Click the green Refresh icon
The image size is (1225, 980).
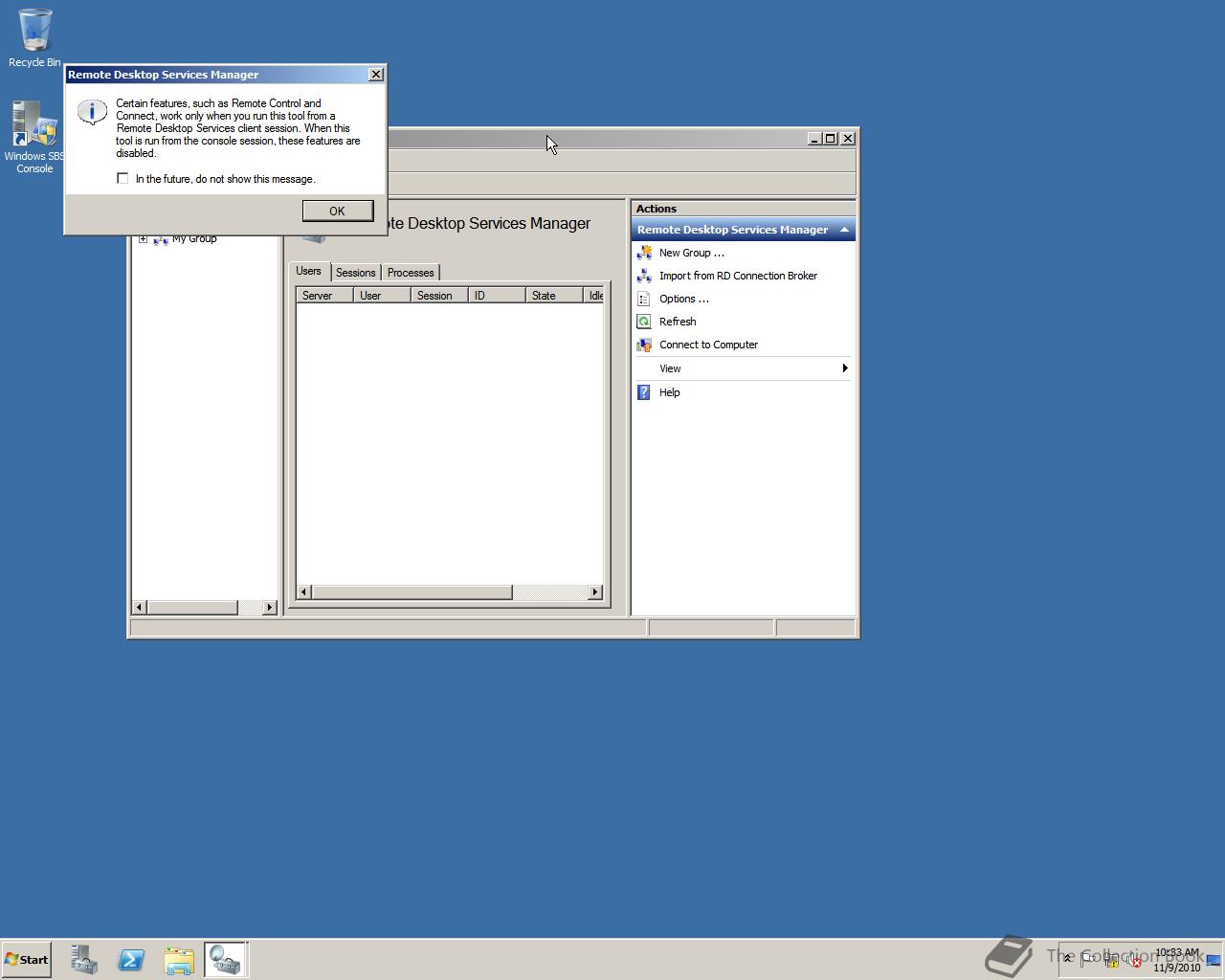click(x=644, y=322)
